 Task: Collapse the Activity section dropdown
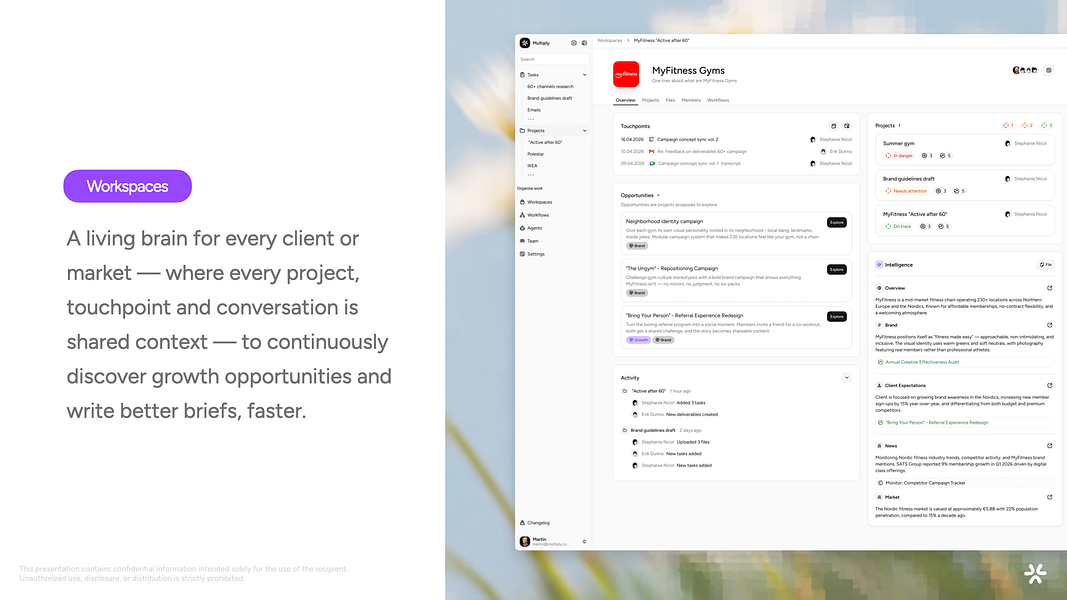point(847,378)
